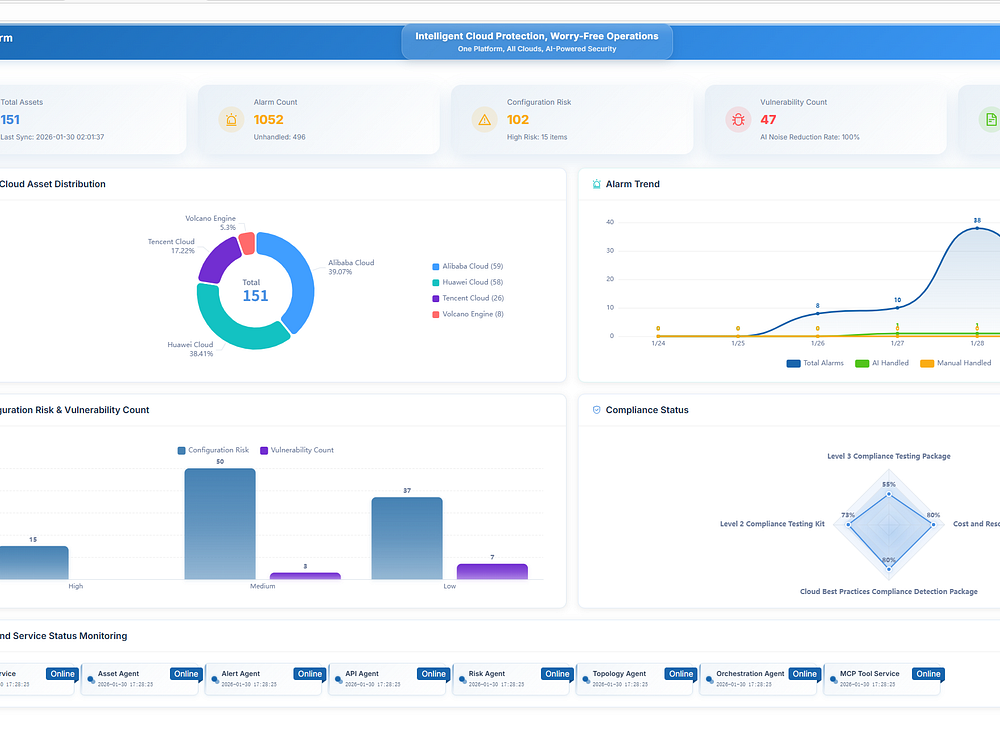The image size is (1000, 750).
Task: Click the donut center Total 151
Action: point(255,291)
